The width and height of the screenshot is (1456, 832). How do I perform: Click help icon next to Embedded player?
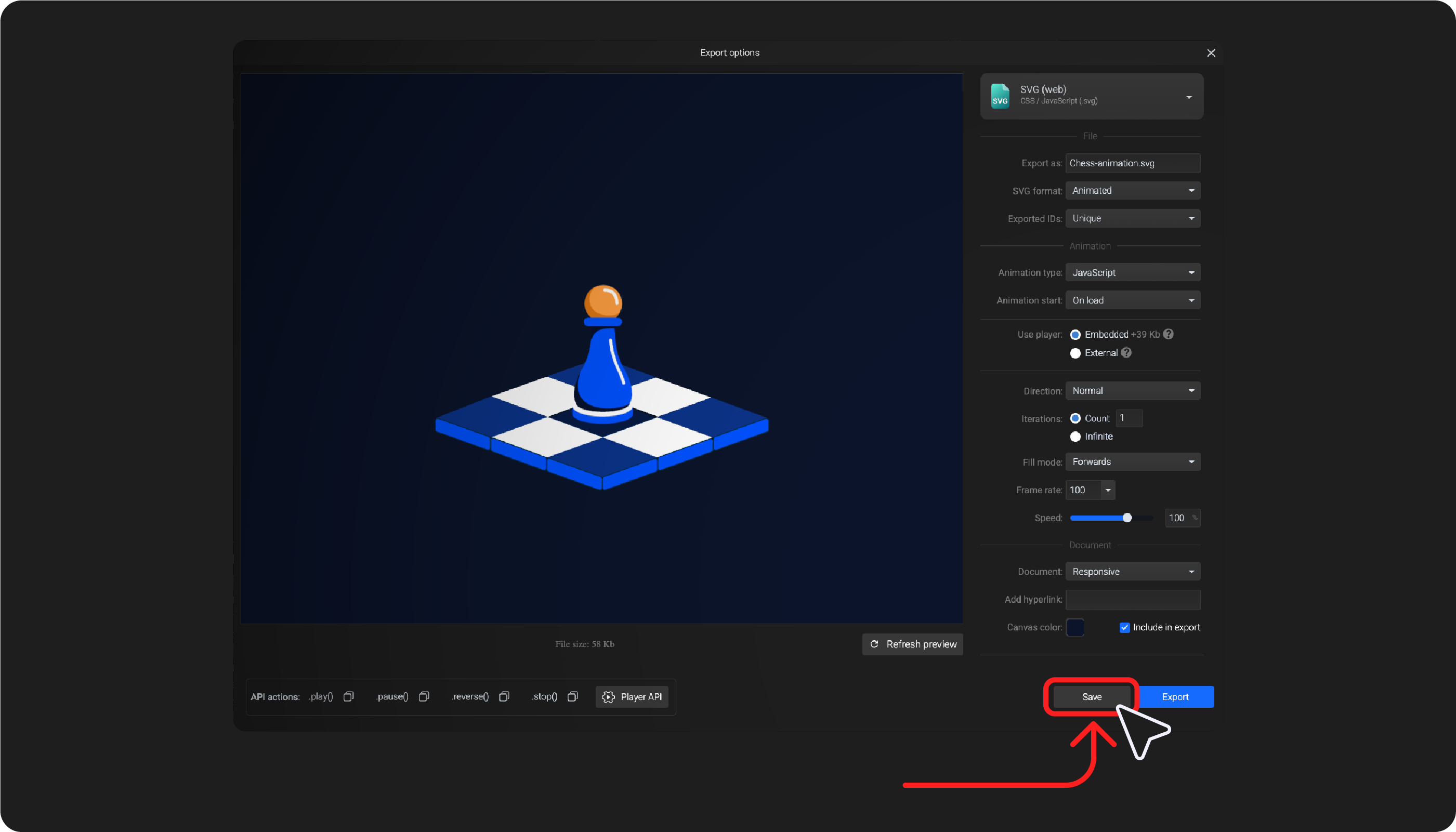[1169, 334]
